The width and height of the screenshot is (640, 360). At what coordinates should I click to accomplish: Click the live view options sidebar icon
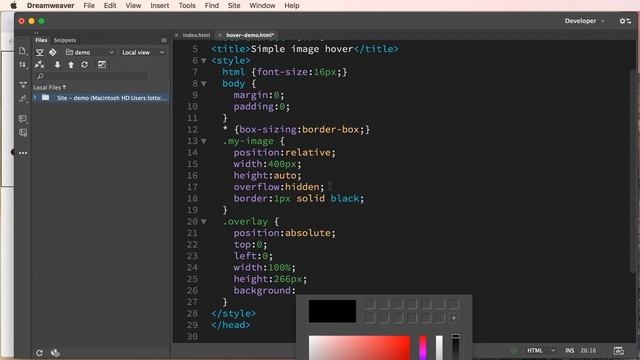coord(23,84)
